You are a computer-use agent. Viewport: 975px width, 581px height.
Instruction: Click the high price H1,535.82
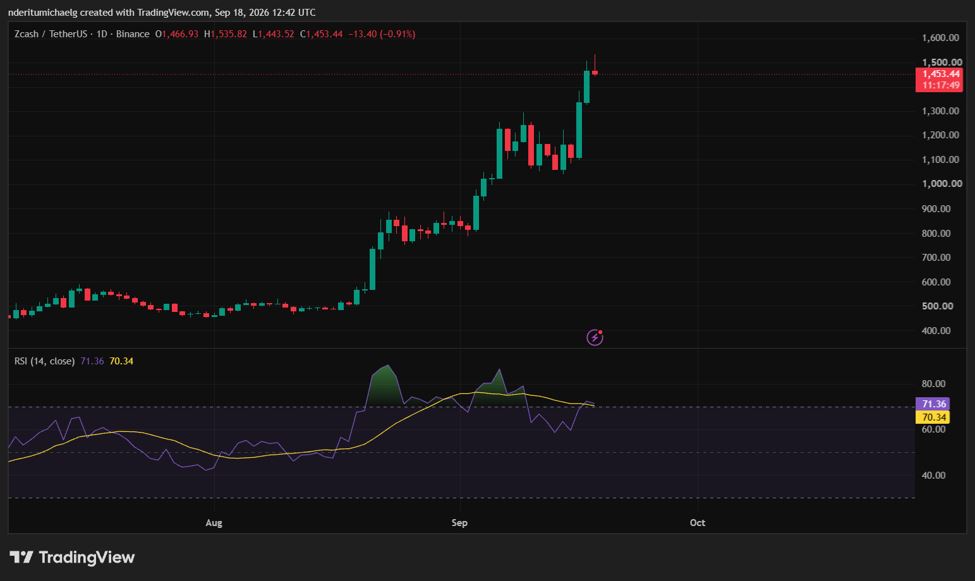225,34
